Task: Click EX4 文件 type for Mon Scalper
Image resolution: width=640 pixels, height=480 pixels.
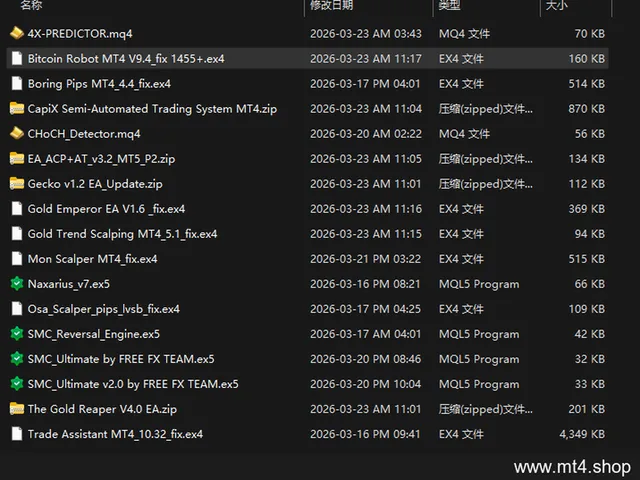Action: point(461,259)
